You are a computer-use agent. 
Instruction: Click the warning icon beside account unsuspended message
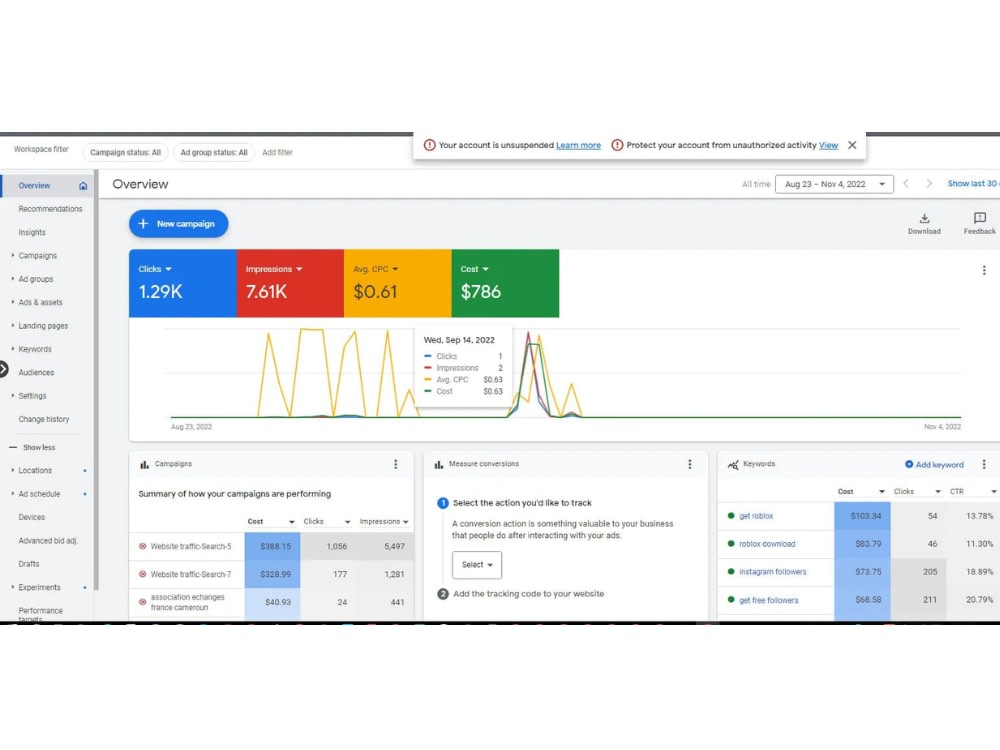point(430,145)
